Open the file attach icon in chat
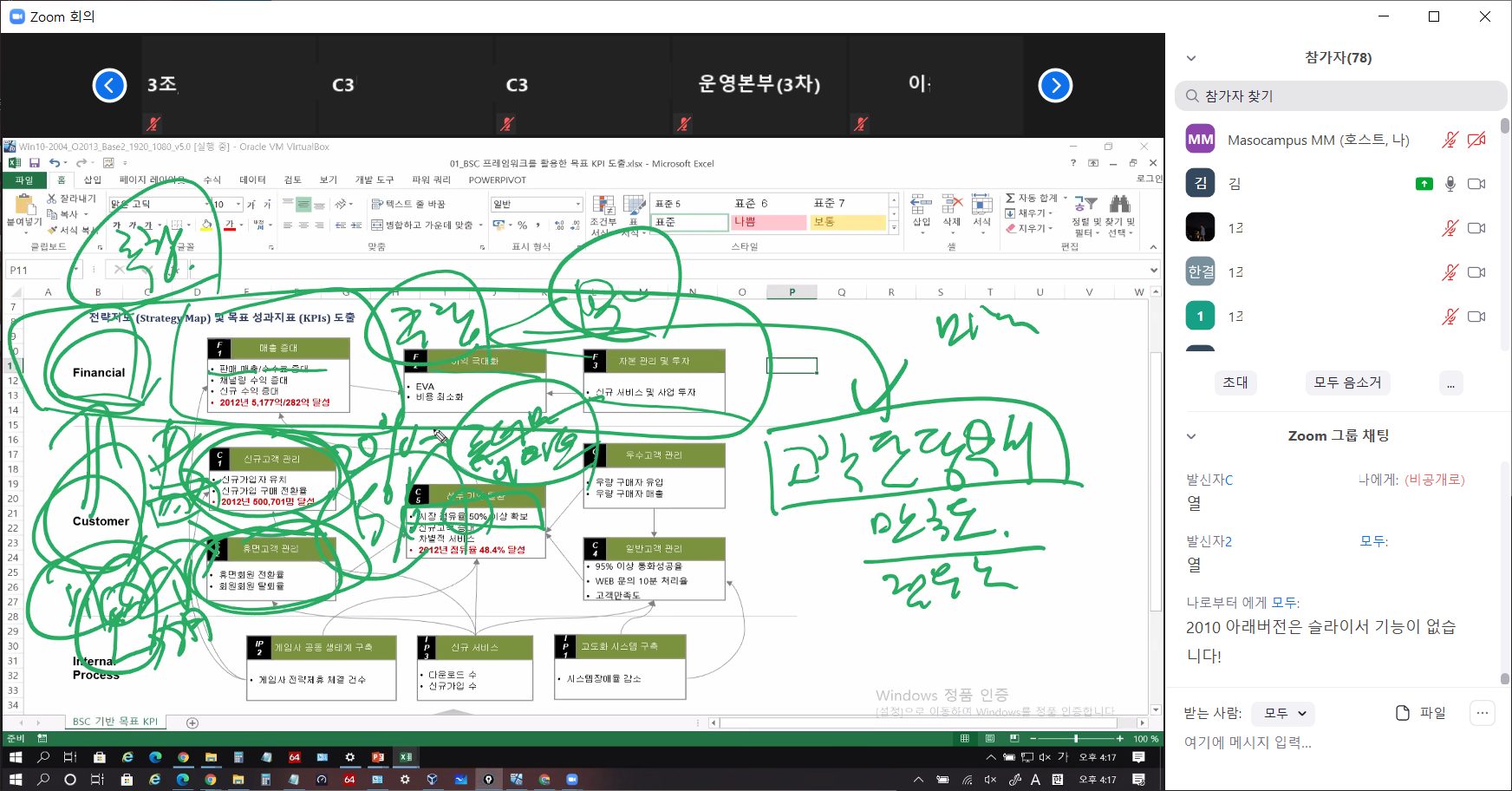This screenshot has width=1512, height=791. click(x=1403, y=713)
